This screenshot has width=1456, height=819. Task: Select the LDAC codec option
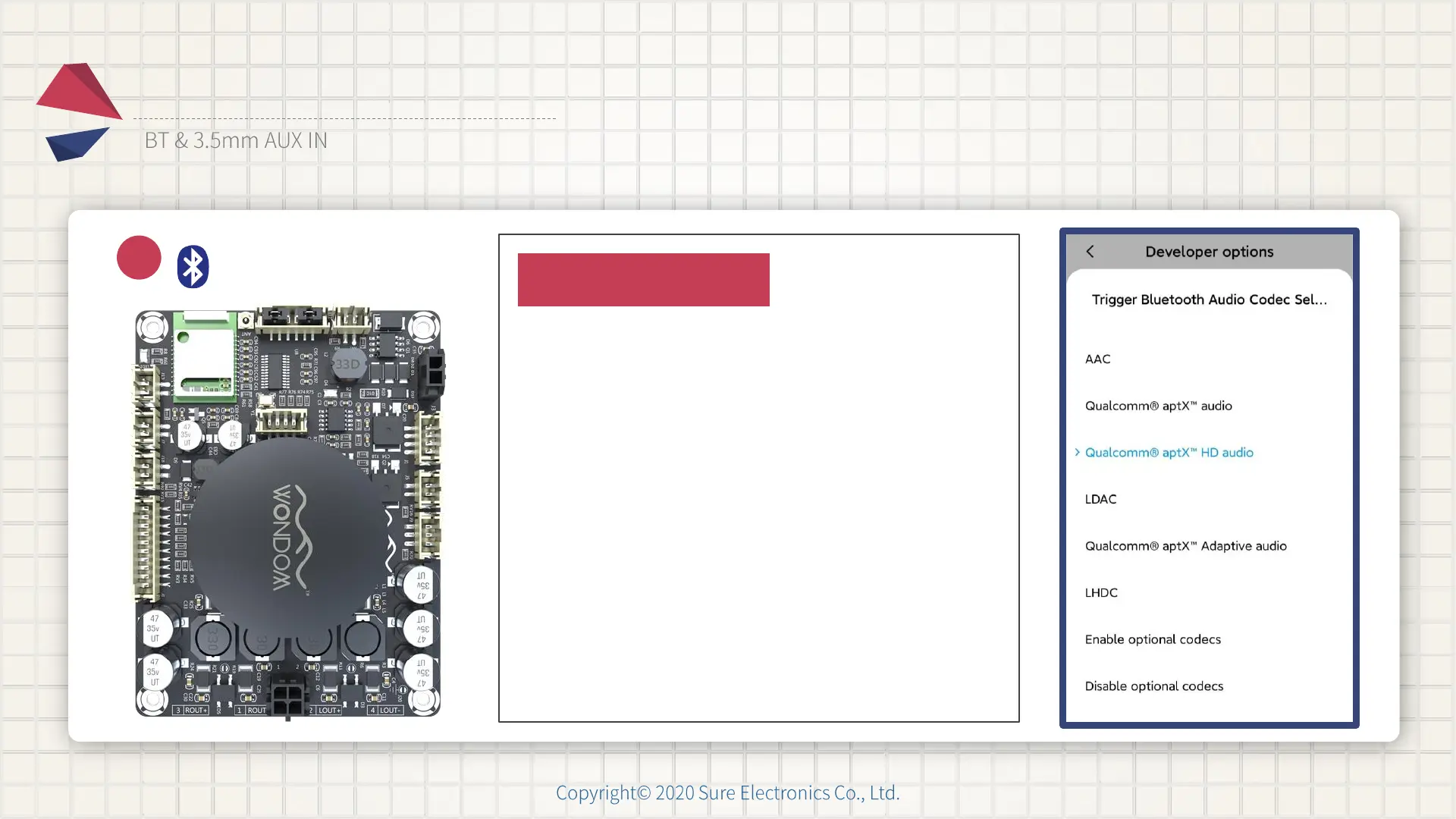tap(1100, 499)
